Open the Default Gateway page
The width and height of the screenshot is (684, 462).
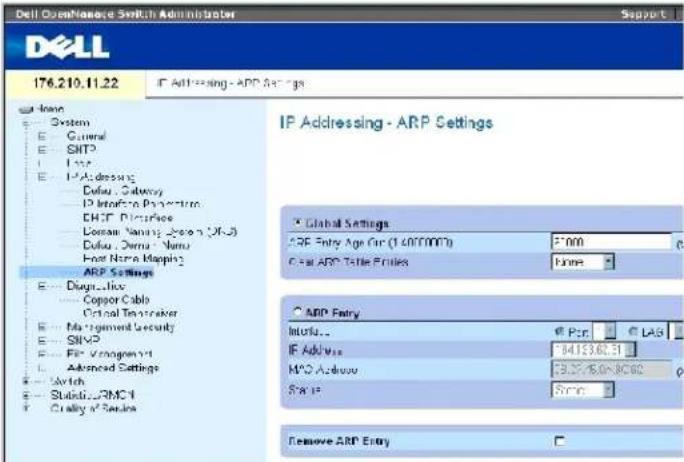pyautogui.click(x=123, y=191)
